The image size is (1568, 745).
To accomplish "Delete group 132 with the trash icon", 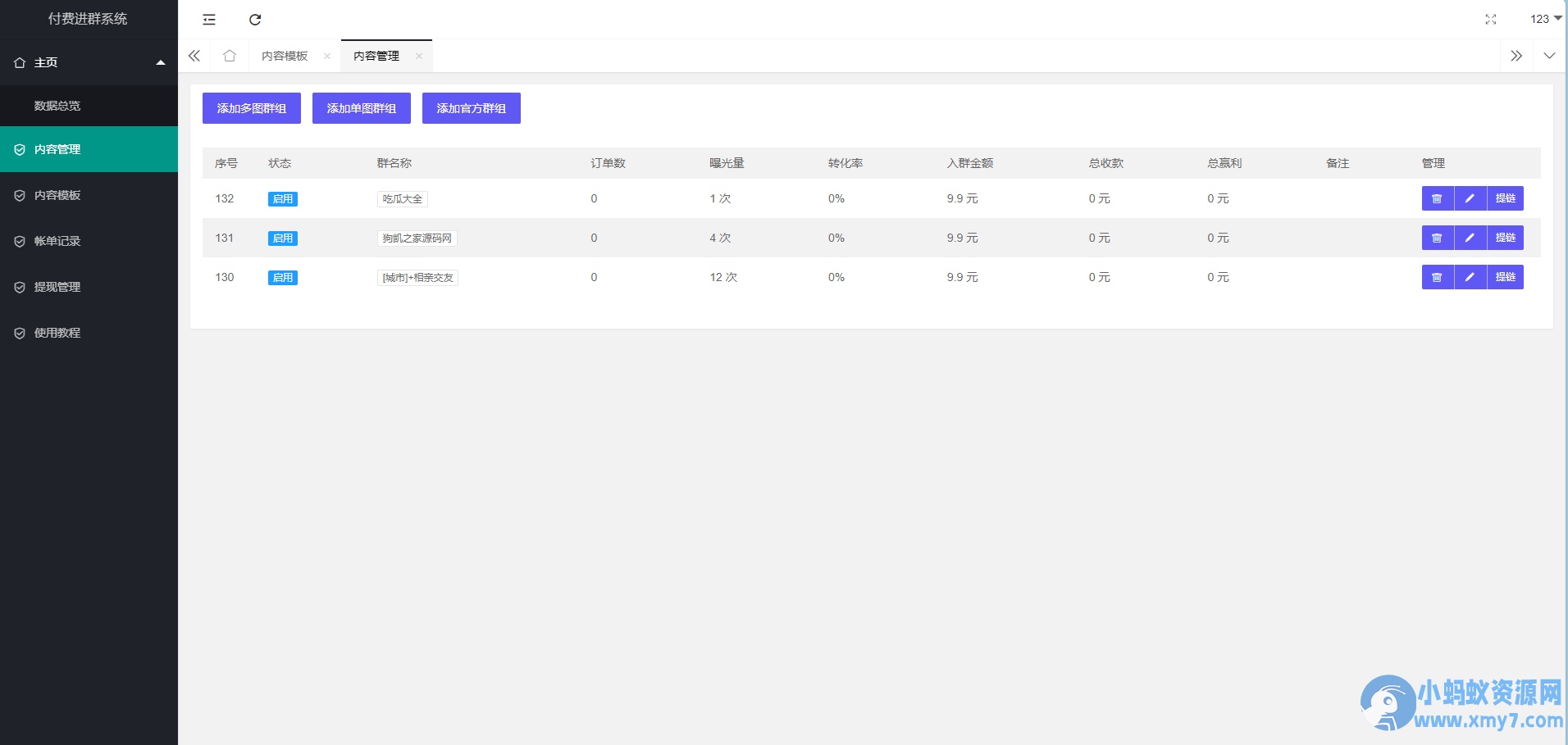I will click(x=1437, y=198).
